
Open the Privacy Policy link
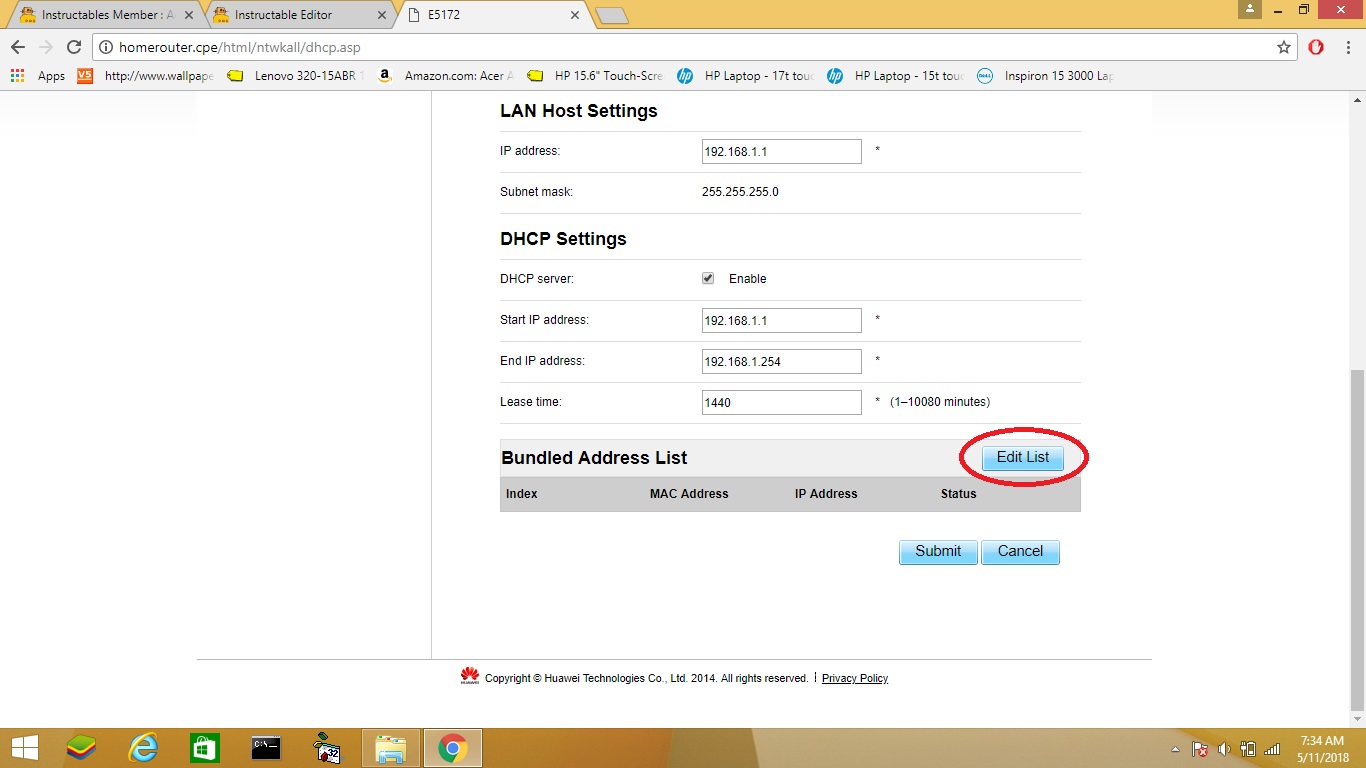[x=855, y=678]
